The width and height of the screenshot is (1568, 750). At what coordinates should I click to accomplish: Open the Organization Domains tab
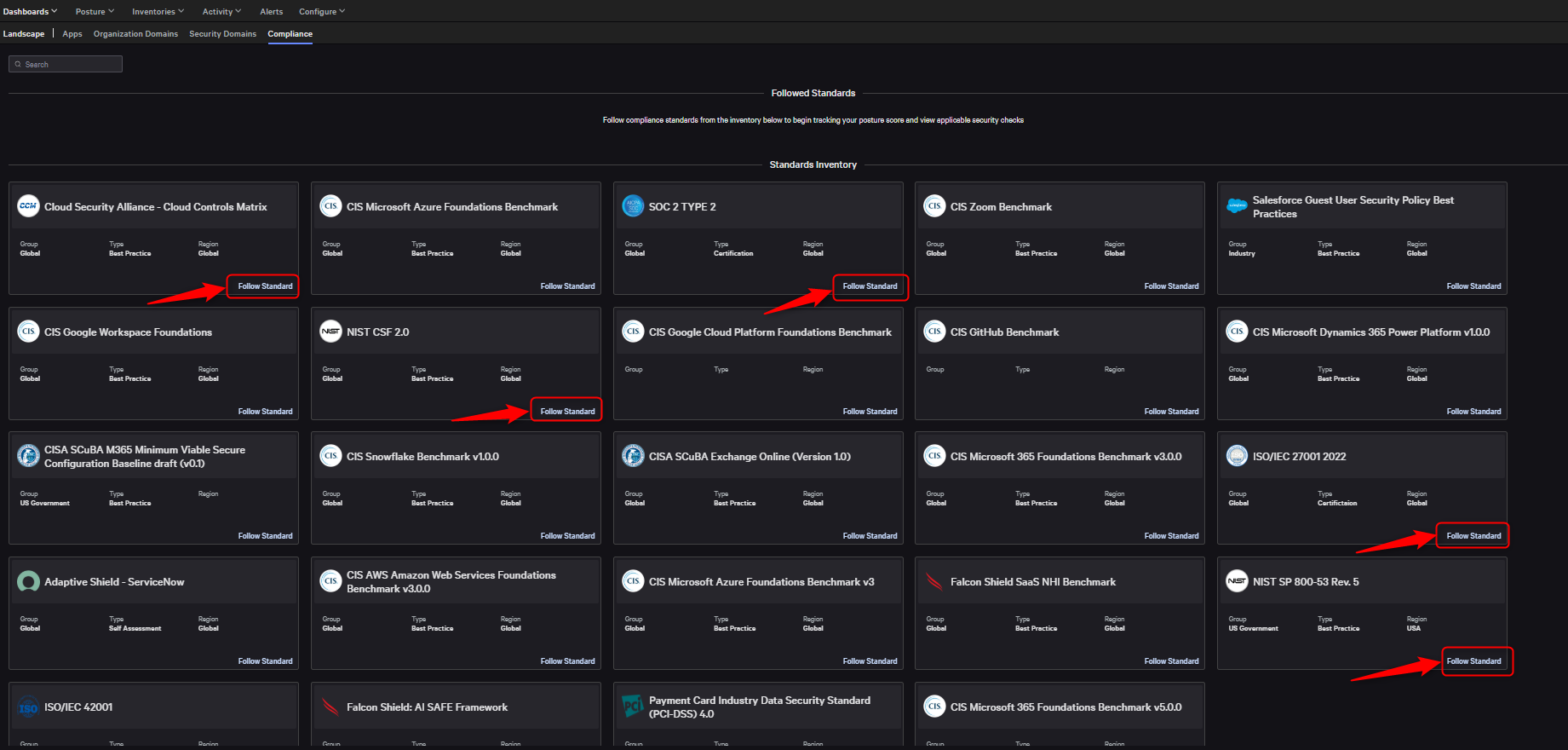coord(135,34)
